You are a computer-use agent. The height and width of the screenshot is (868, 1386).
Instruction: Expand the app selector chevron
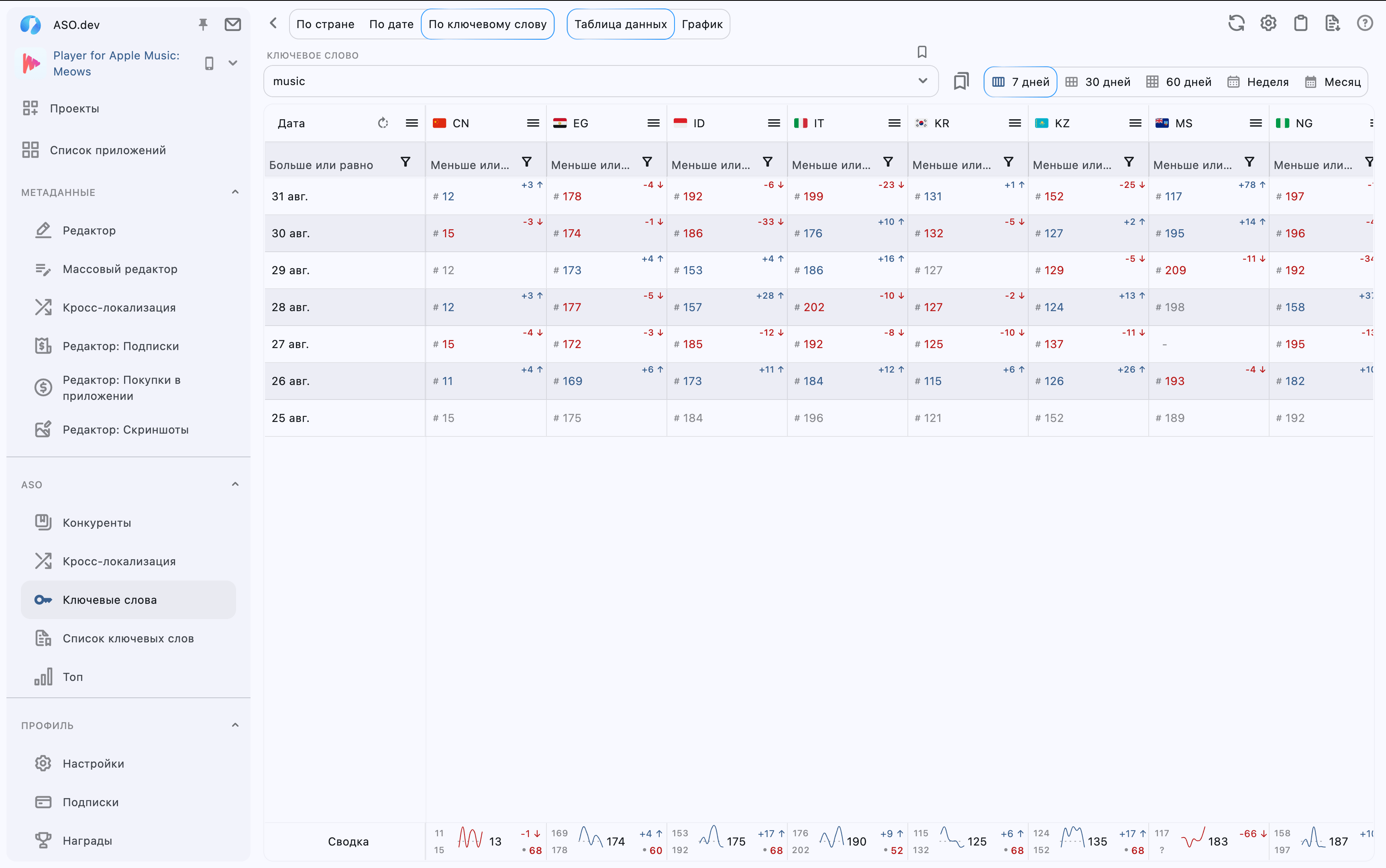click(x=232, y=63)
